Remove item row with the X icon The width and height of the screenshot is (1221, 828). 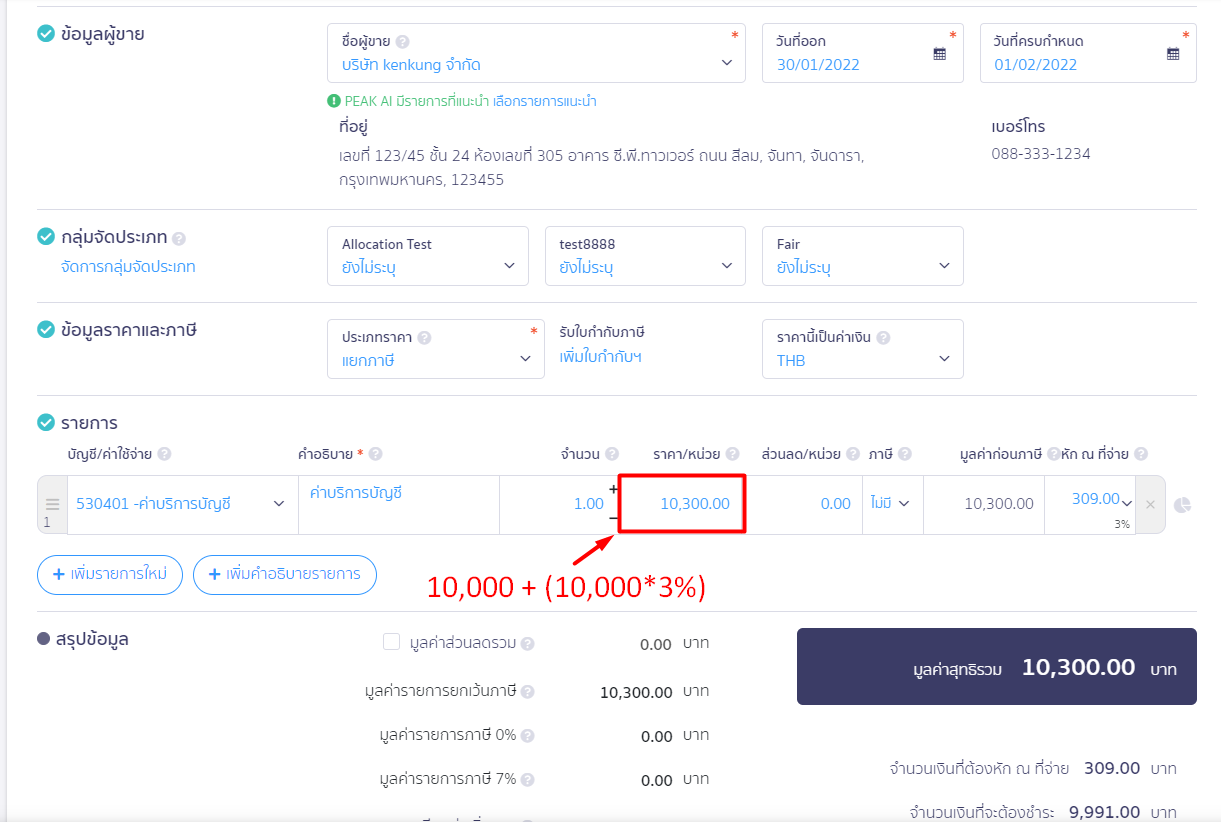[x=1150, y=504]
